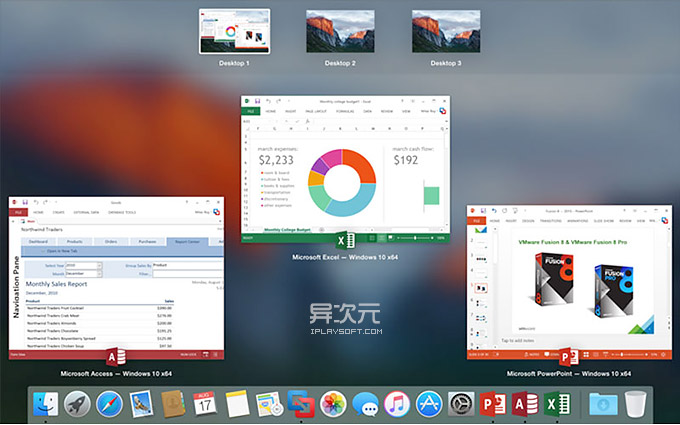Click fx insert function icon in Excel
Image resolution: width=680 pixels, height=425 pixels.
coord(307,121)
